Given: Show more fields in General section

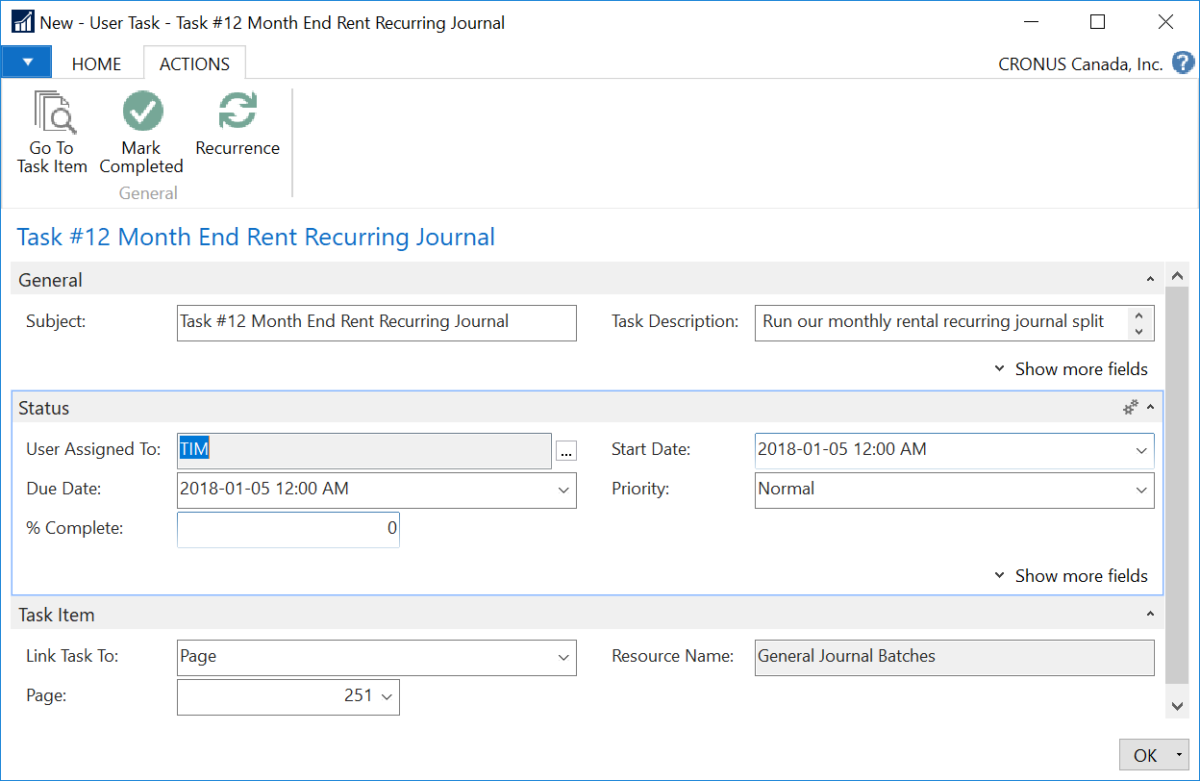Looking at the screenshot, I should click(x=1071, y=369).
